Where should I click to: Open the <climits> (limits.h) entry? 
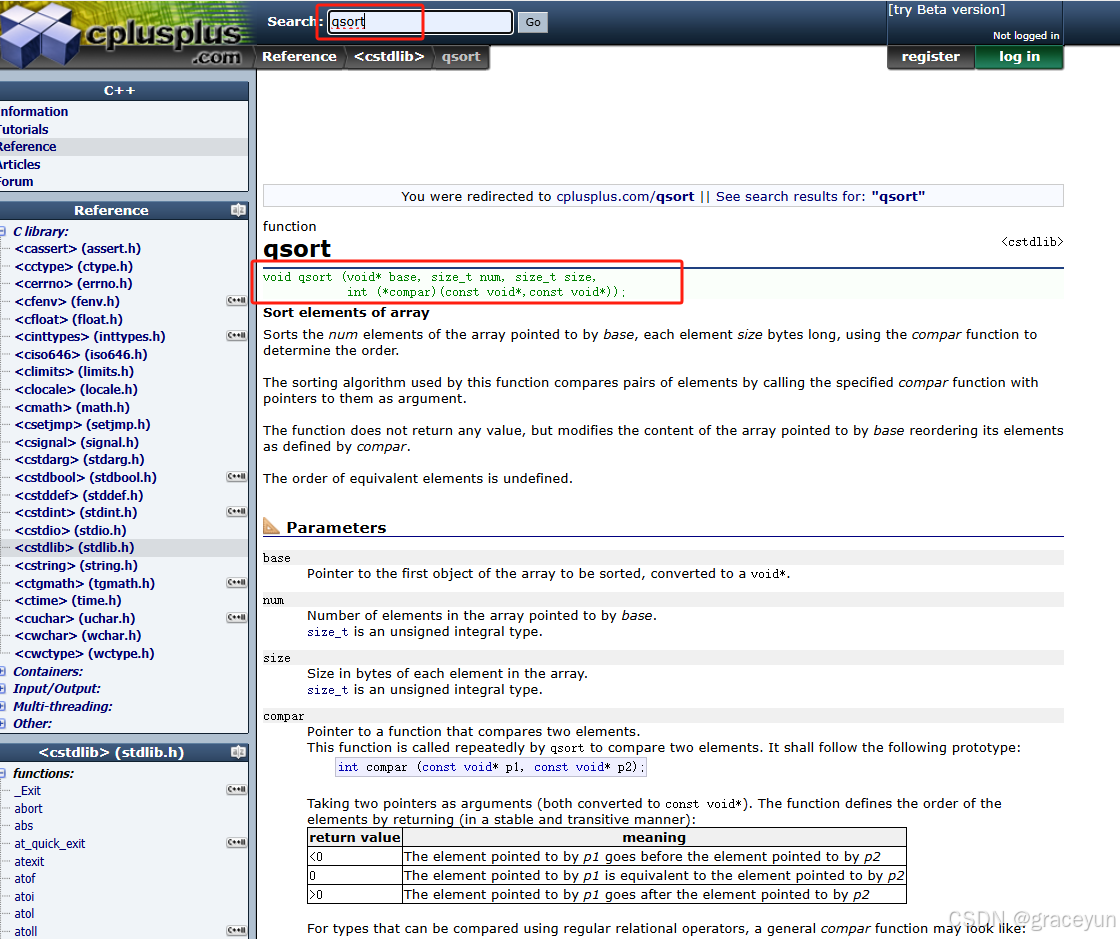[74, 371]
